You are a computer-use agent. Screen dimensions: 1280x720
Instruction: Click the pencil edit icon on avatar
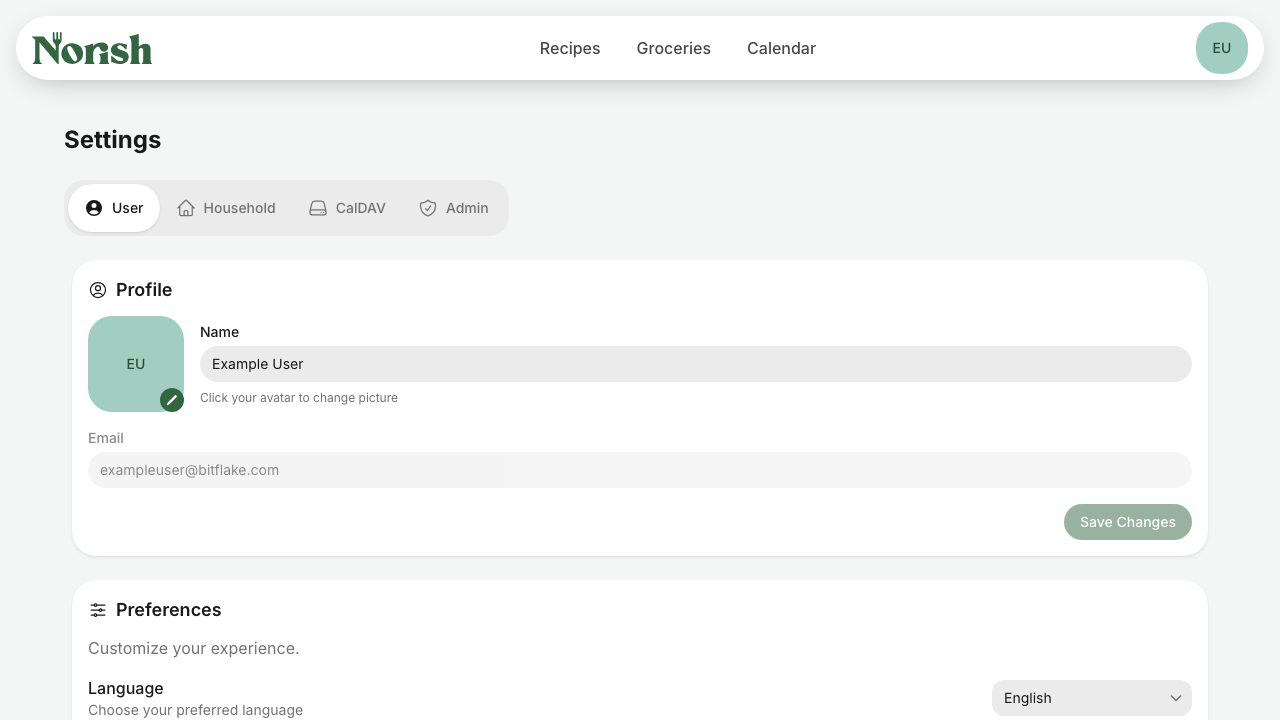coord(172,400)
